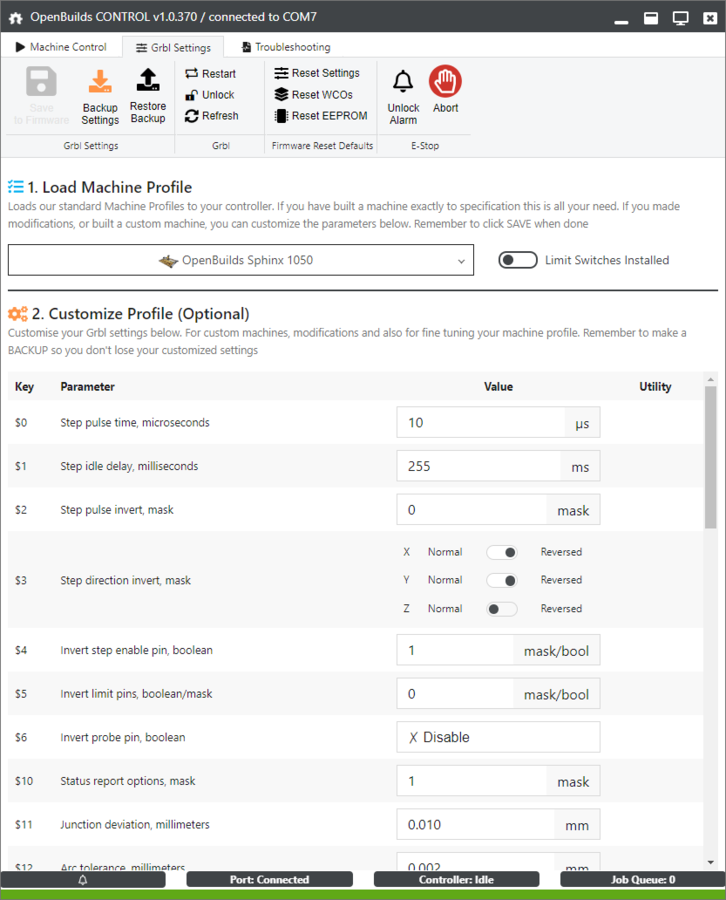Click the settings table vertical scrollbar
The height and width of the screenshot is (900, 726).
[x=710, y=458]
